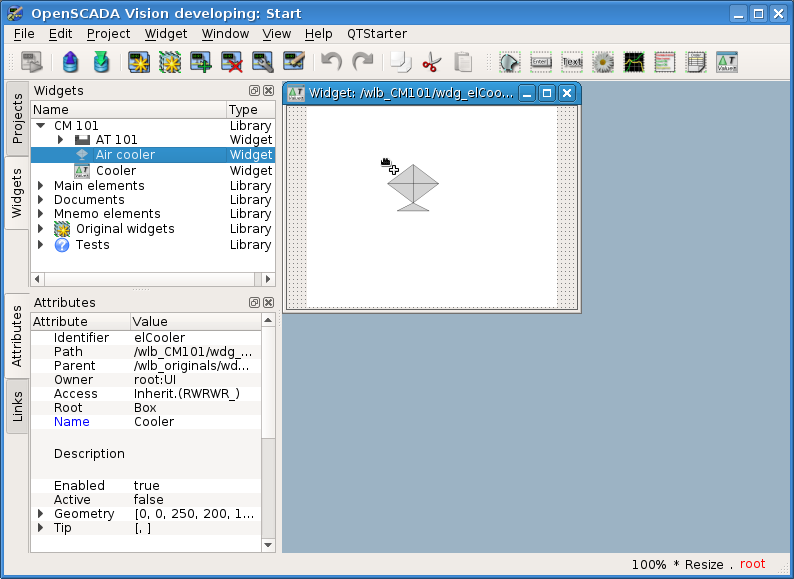Expand the Main elements library

(41, 186)
